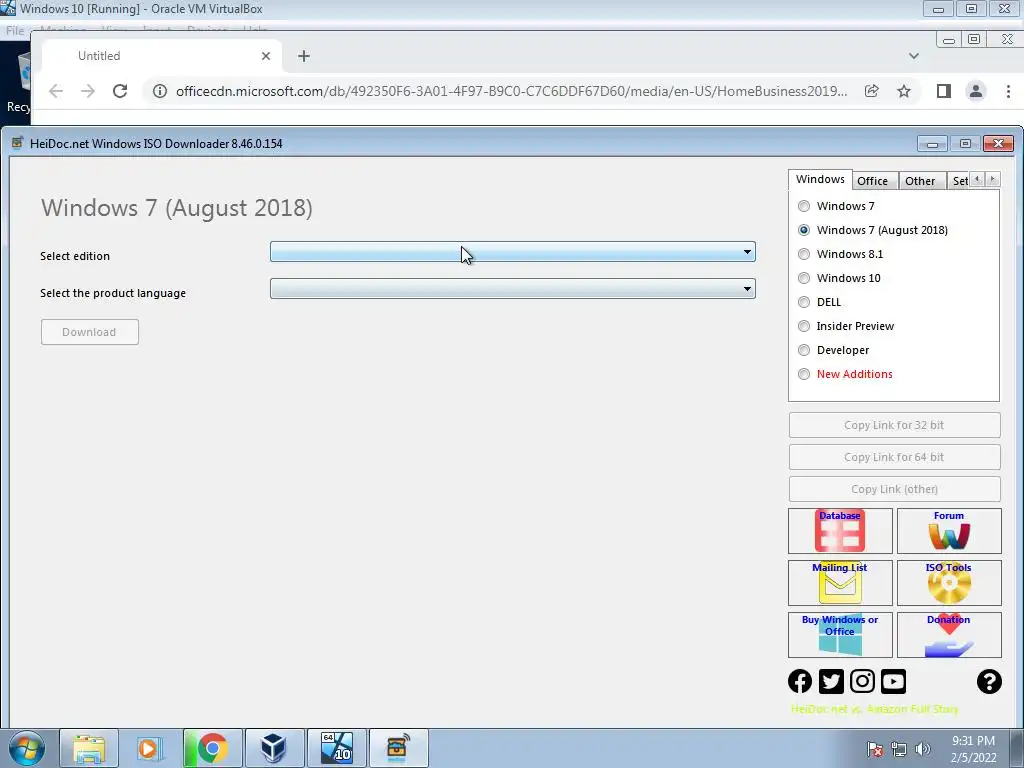
Task: Select the Developer radio button
Action: pyautogui.click(x=804, y=350)
